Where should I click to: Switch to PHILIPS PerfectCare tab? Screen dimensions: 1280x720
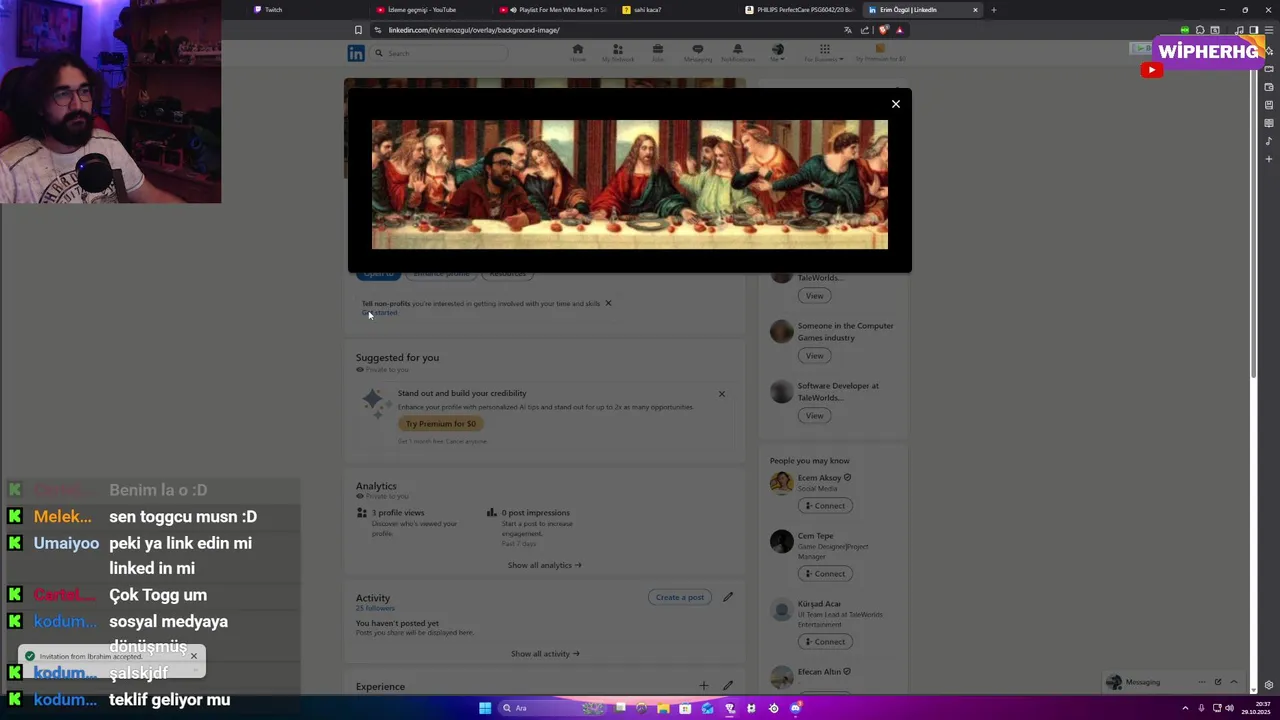click(x=800, y=10)
